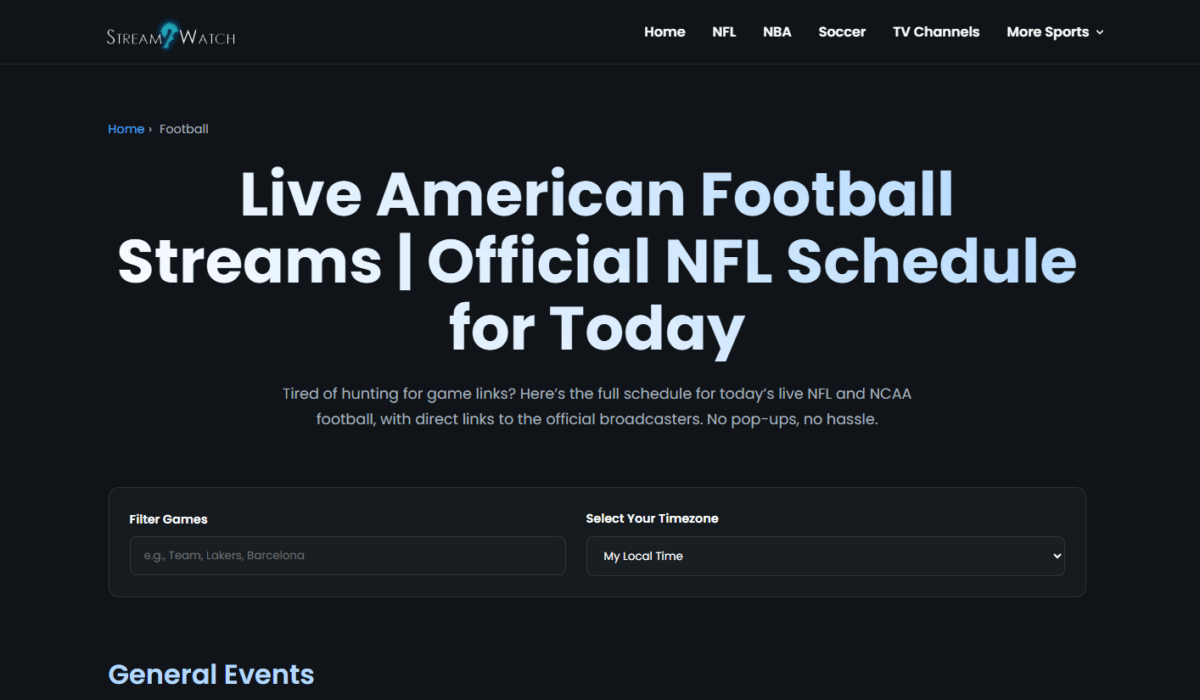Click the chevron beside More Sports
The height and width of the screenshot is (700, 1200).
pos(1099,33)
